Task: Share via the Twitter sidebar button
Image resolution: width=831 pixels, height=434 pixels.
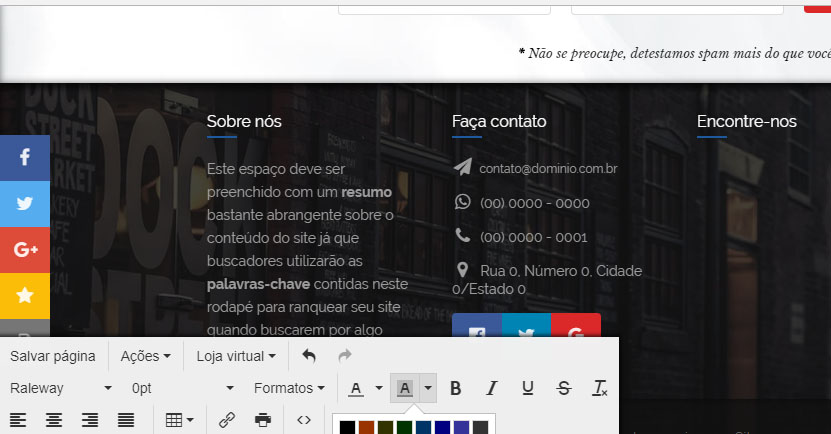Action: tap(25, 204)
